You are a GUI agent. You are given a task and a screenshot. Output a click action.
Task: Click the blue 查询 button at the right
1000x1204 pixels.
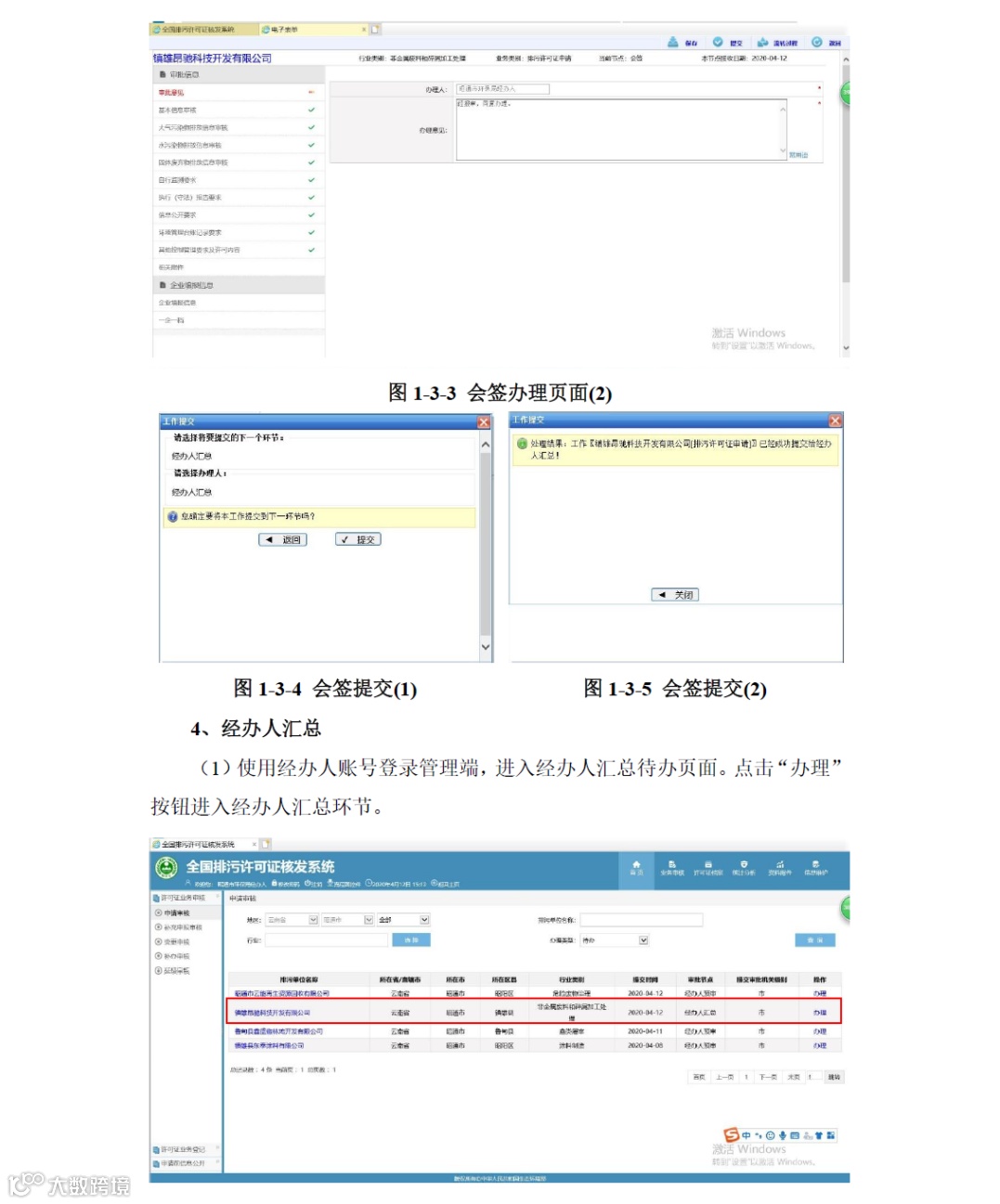[x=815, y=940]
